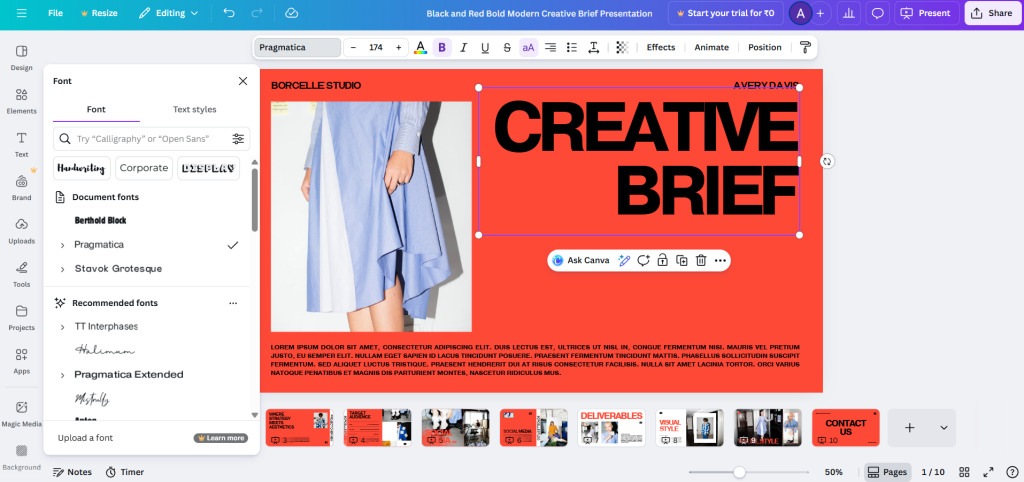Open line spacing options

(x=594, y=47)
